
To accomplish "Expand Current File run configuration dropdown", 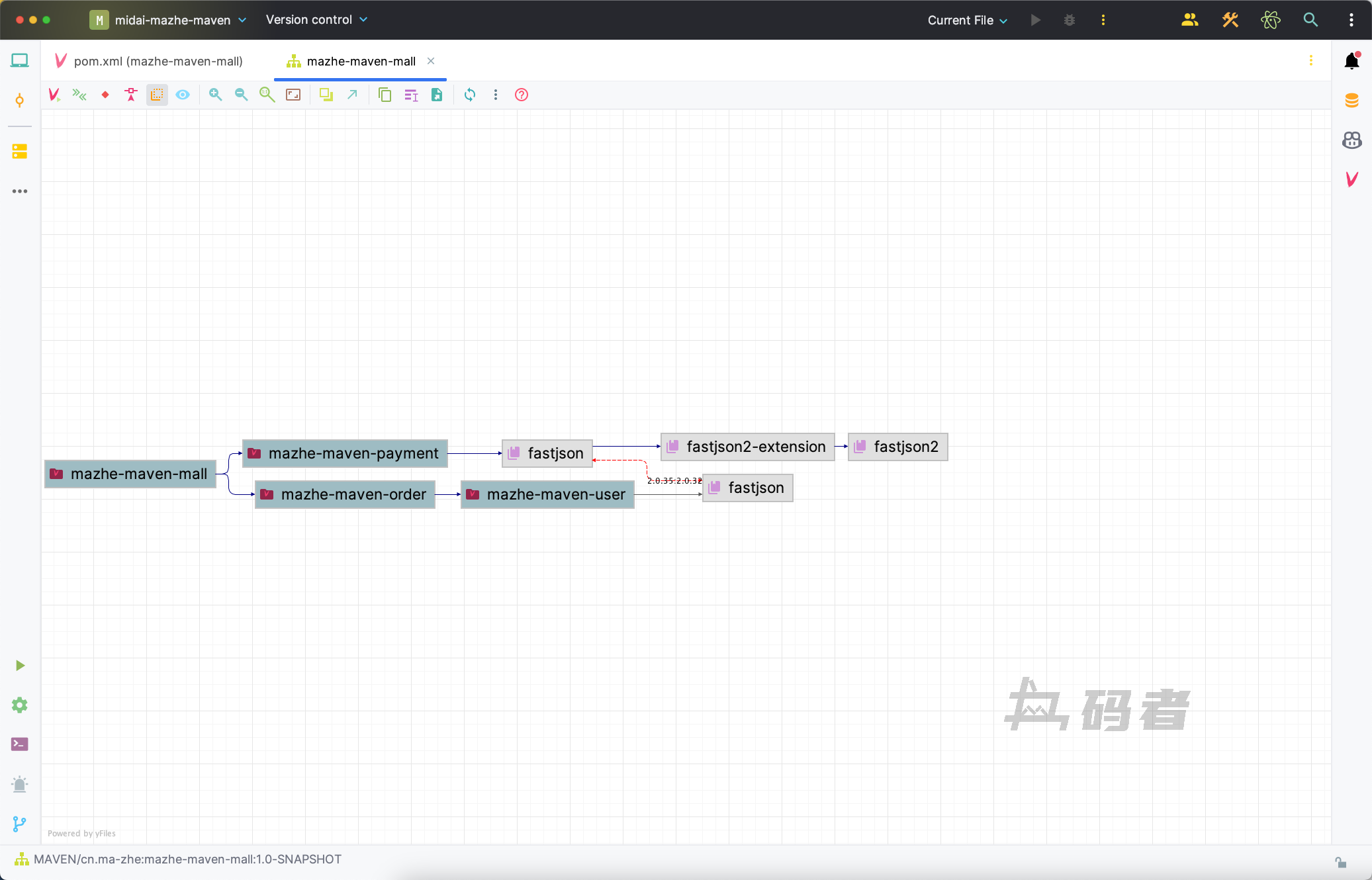I will [x=968, y=20].
